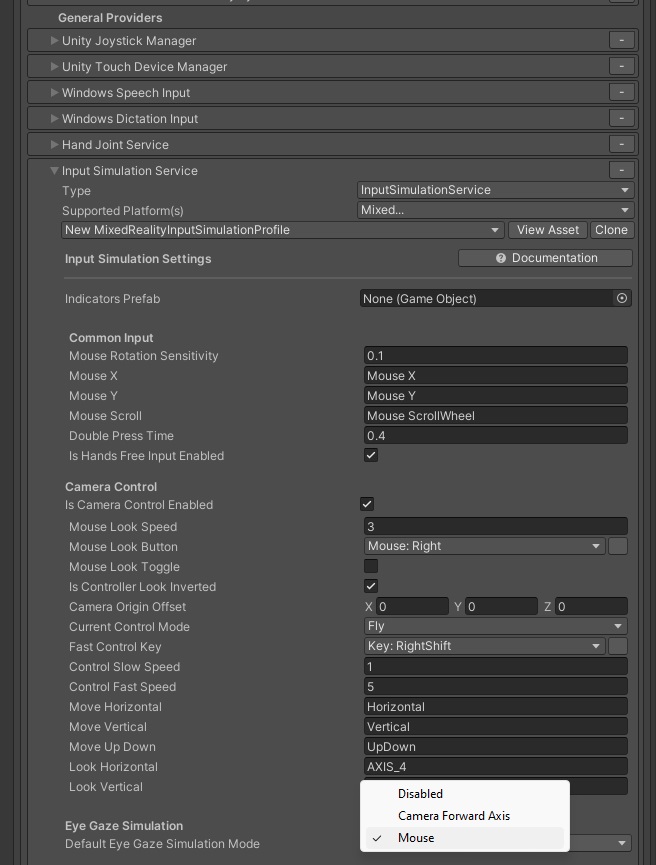Remove the Windows Dictation Input provider
The height and width of the screenshot is (865, 656).
coord(621,118)
